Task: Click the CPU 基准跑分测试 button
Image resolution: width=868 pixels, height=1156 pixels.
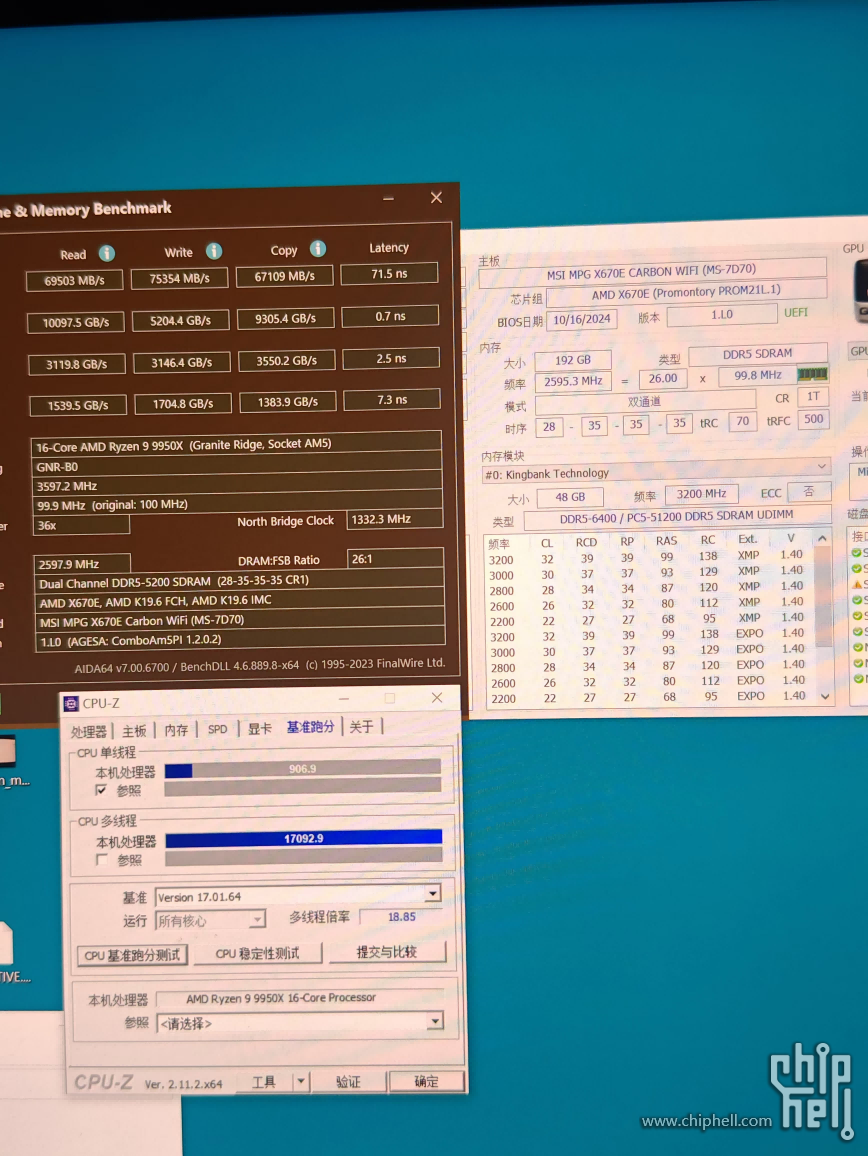Action: coord(132,955)
